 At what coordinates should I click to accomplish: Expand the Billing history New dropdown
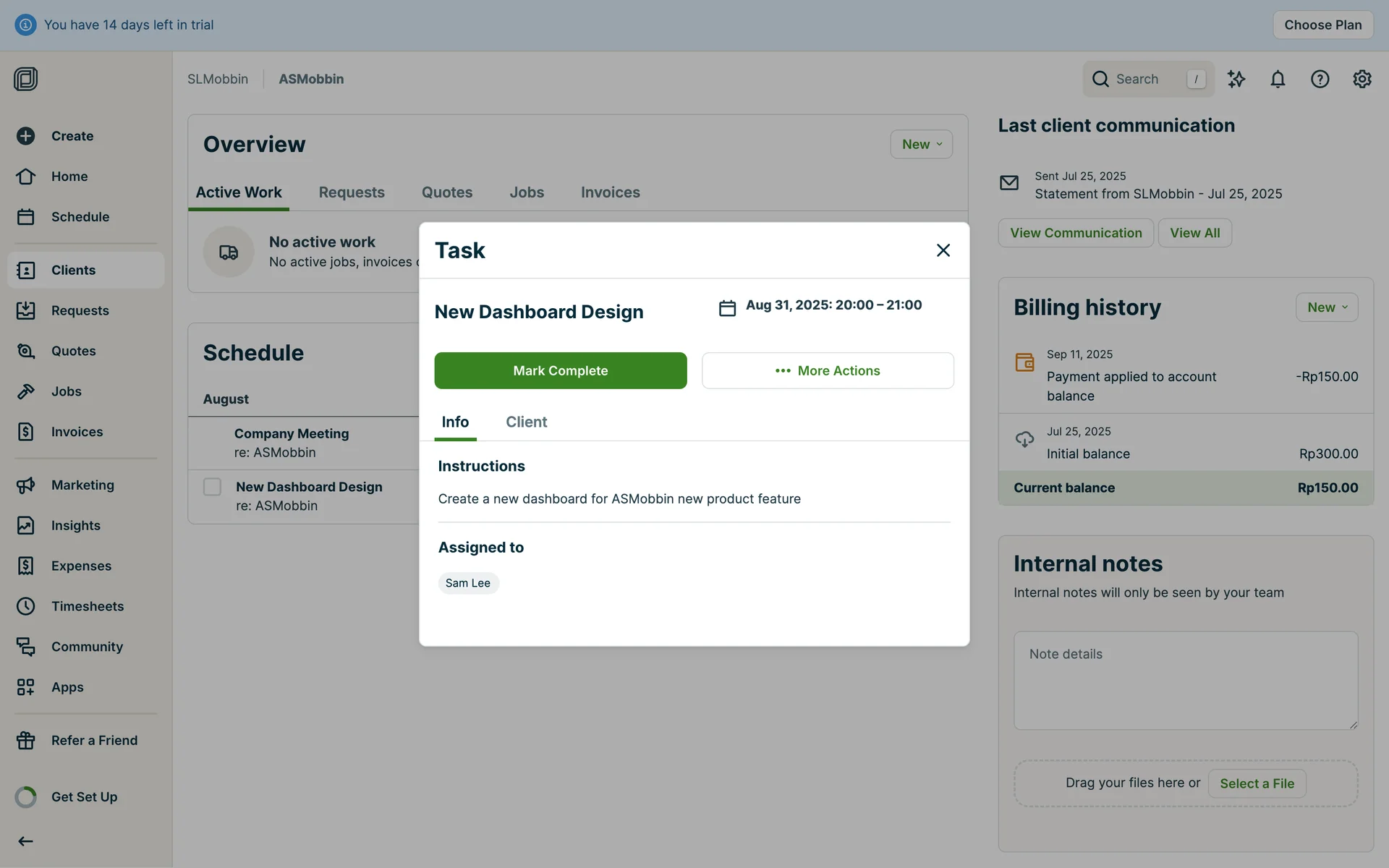1326,307
